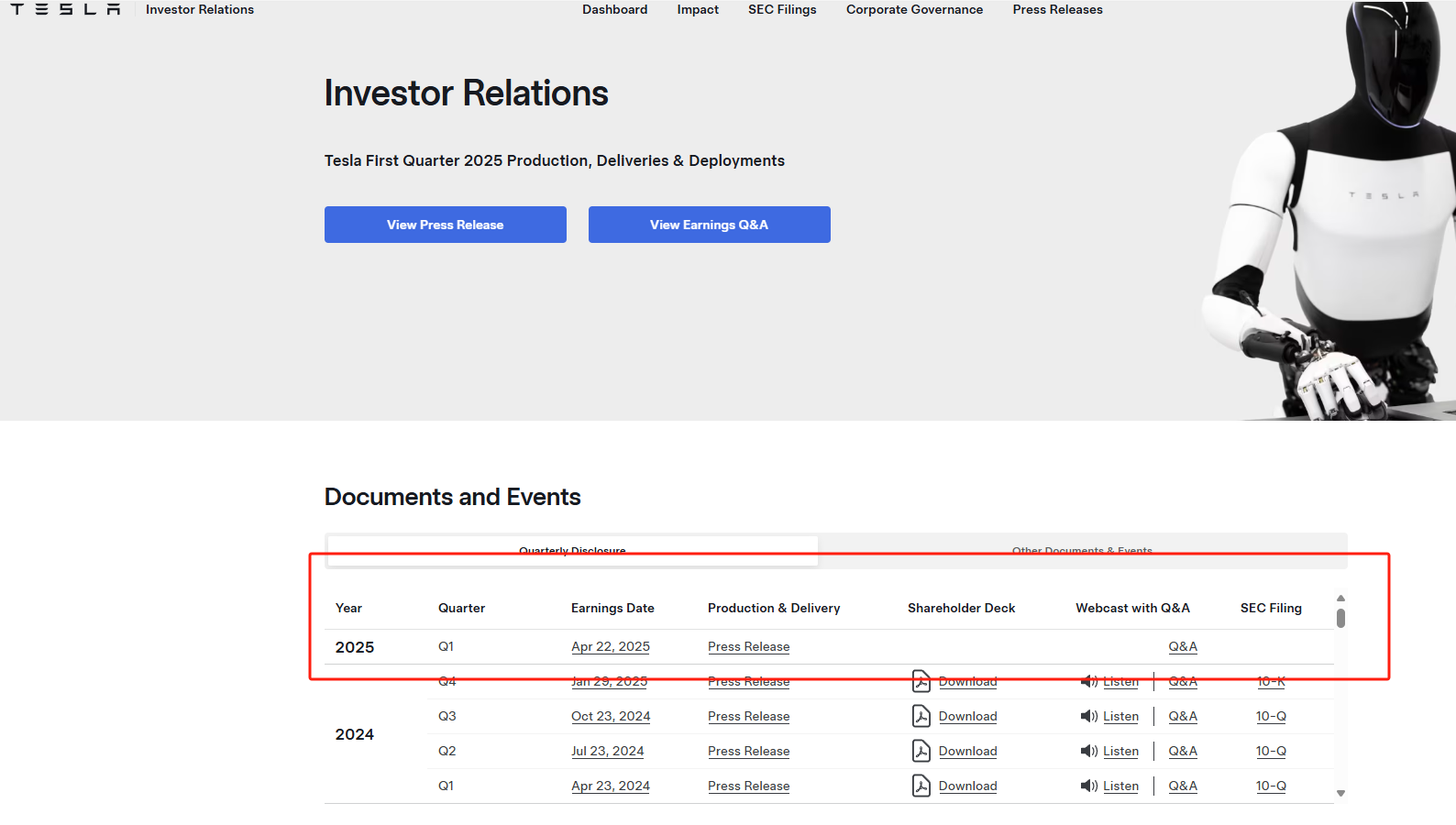Click Listen in the Apr 23, 2024 row
Image resolution: width=1456 pixels, height=825 pixels.
[1120, 786]
